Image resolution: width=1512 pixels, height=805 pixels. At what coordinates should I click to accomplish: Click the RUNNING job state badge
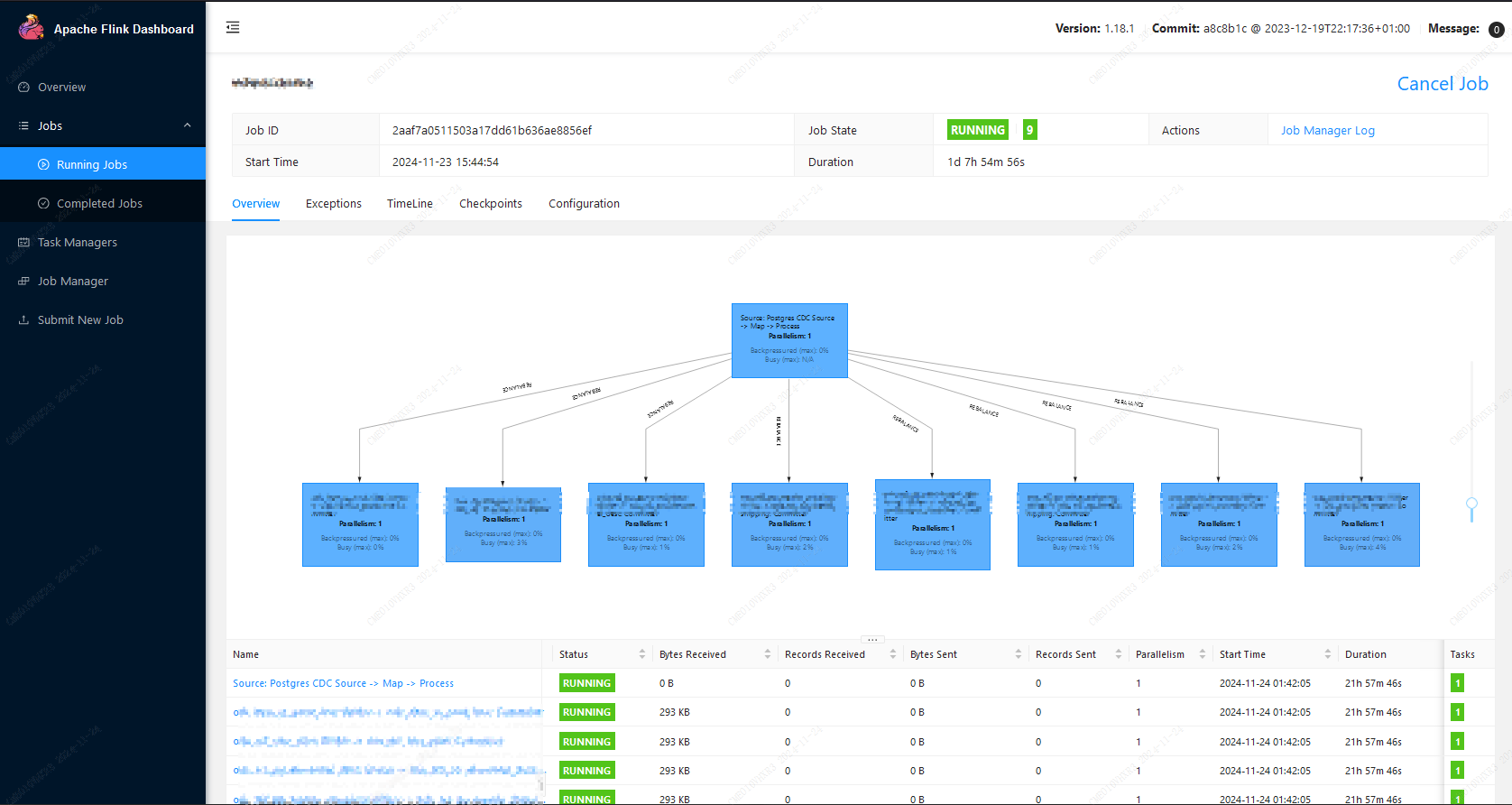[x=978, y=130]
